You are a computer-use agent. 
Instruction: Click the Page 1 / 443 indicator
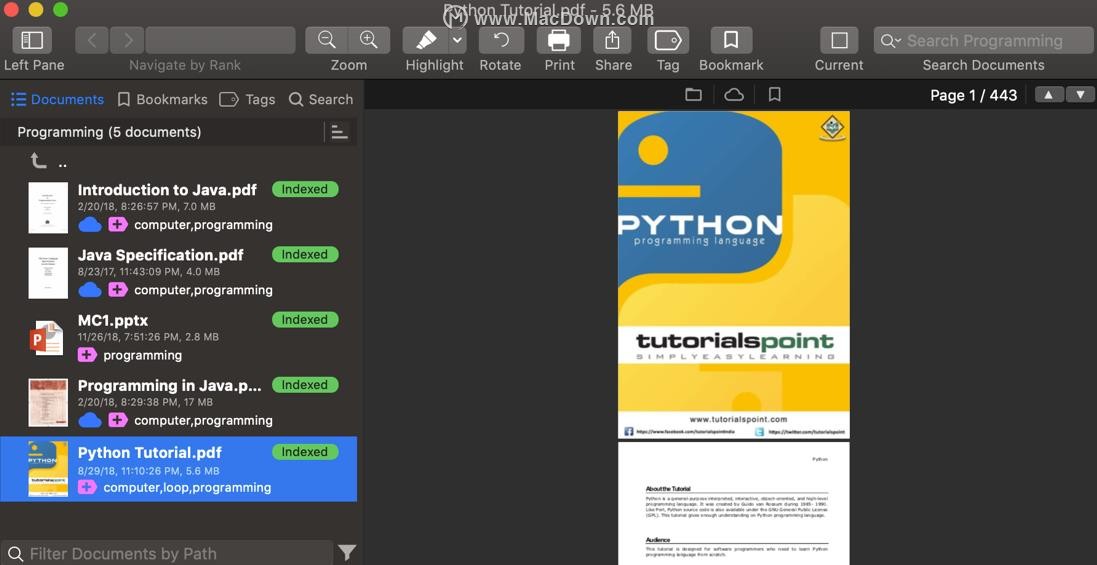(x=973, y=95)
